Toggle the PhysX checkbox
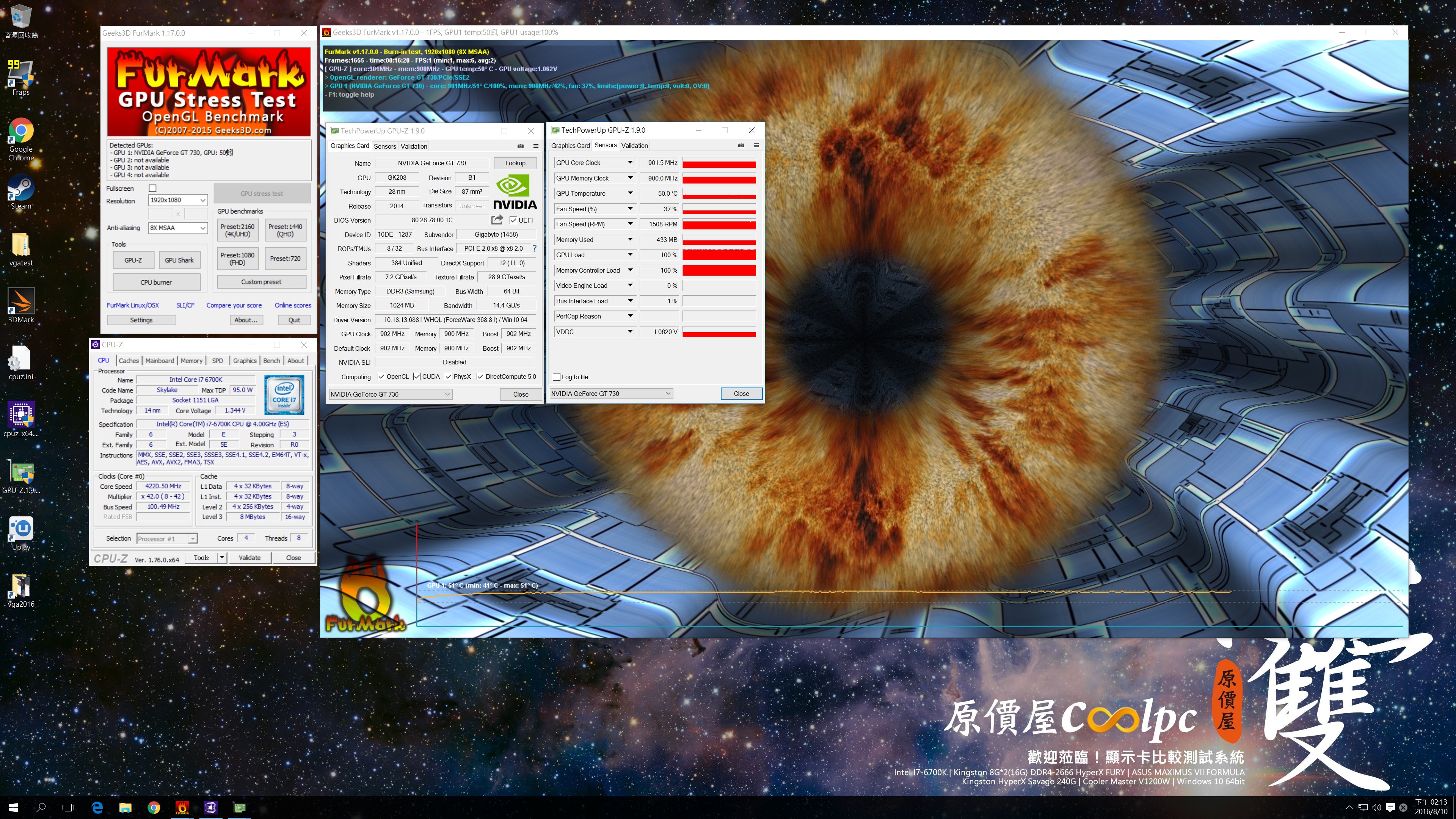The height and width of the screenshot is (819, 1456). point(448,377)
